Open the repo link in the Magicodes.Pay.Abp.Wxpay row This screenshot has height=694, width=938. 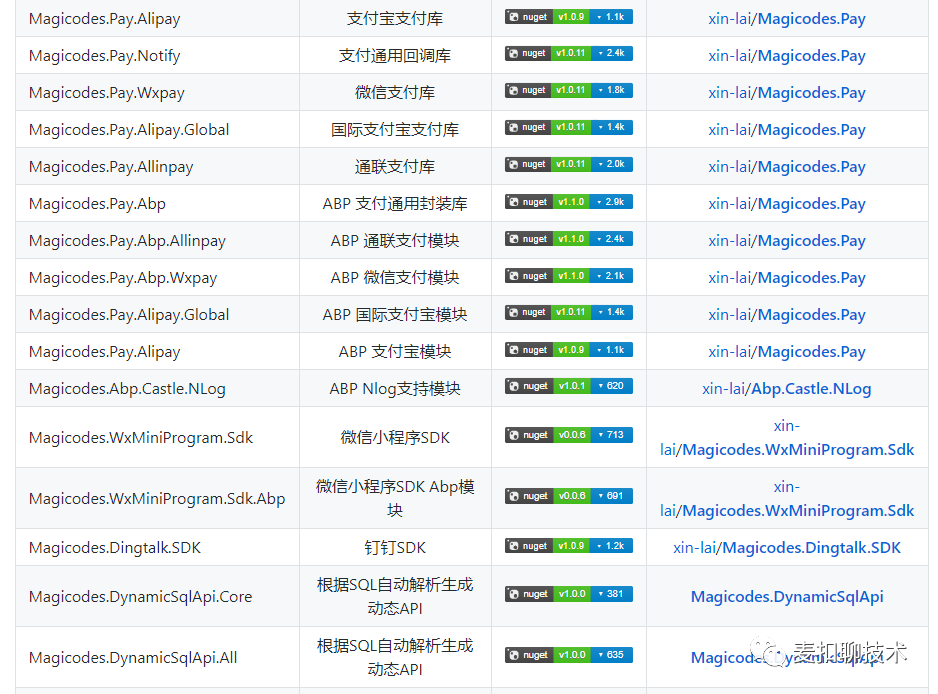click(x=787, y=278)
